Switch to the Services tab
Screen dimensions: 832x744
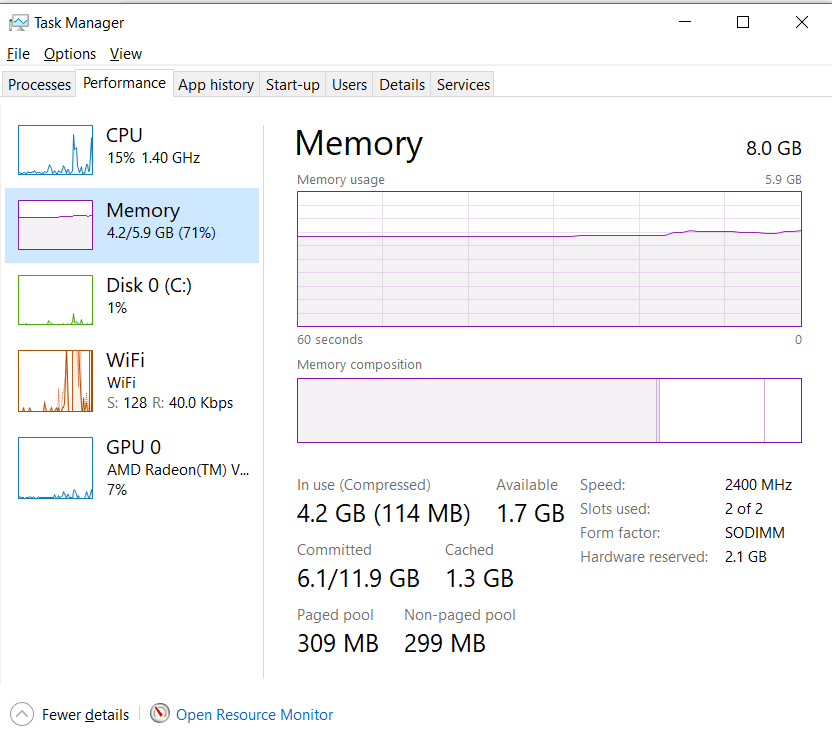[462, 85]
